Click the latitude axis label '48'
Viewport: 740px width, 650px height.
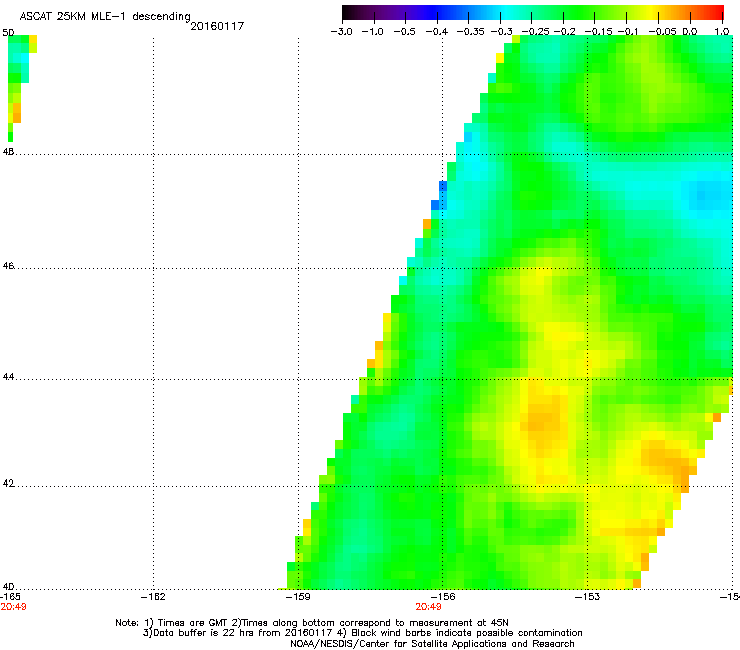pyautogui.click(x=8, y=152)
